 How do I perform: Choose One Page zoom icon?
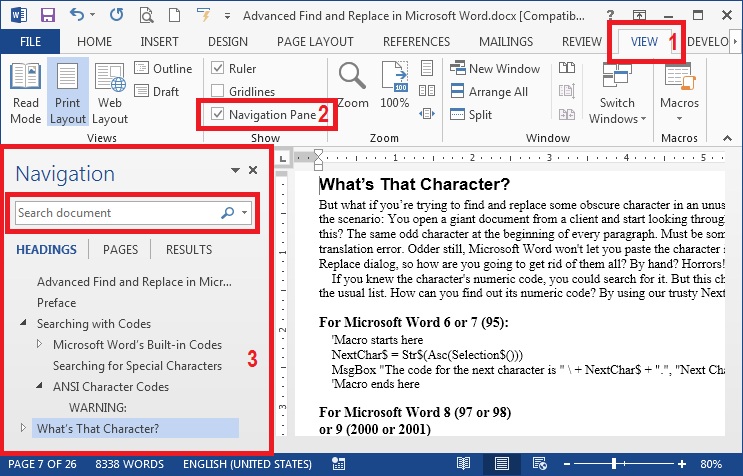click(427, 68)
